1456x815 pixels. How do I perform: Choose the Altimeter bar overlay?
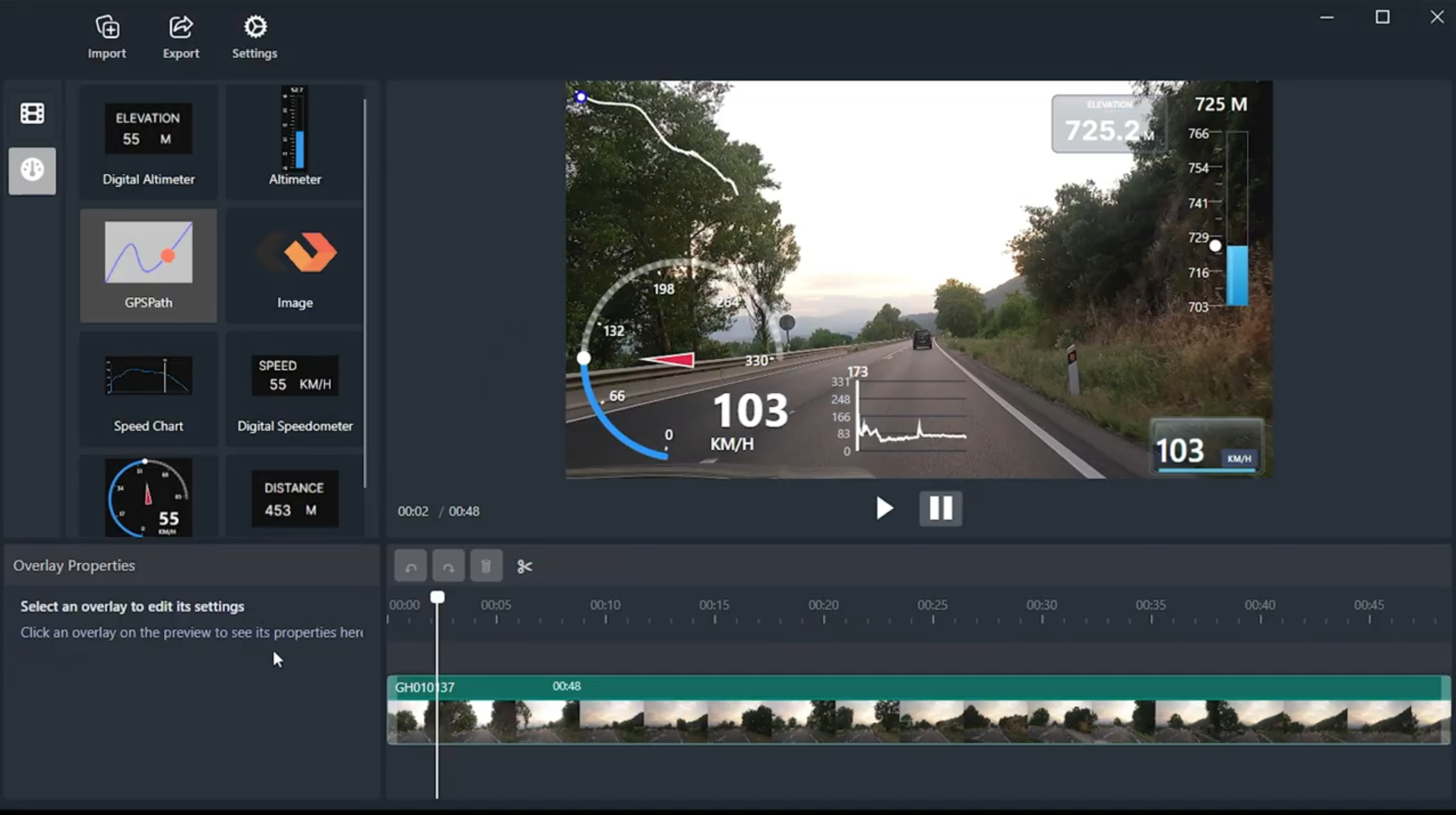[x=294, y=142]
